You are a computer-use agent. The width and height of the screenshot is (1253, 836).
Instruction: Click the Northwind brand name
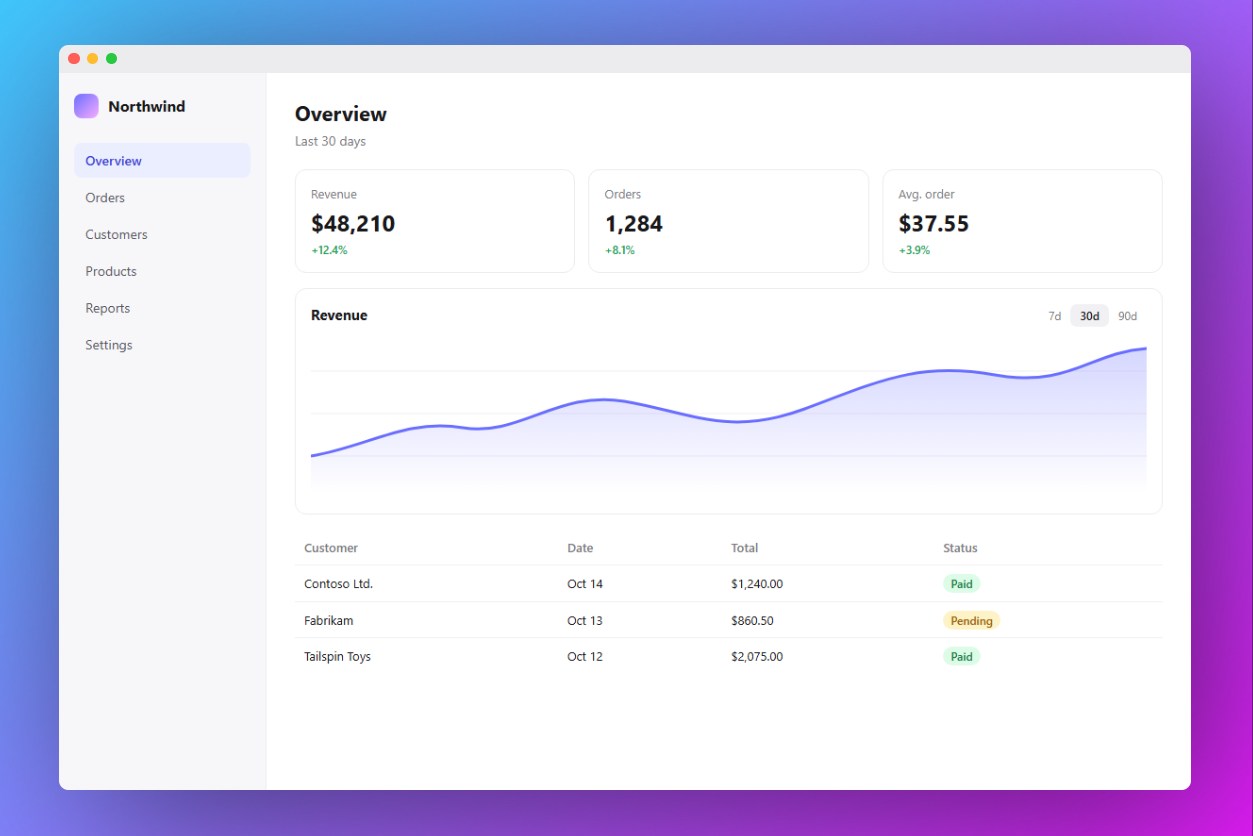coord(147,107)
